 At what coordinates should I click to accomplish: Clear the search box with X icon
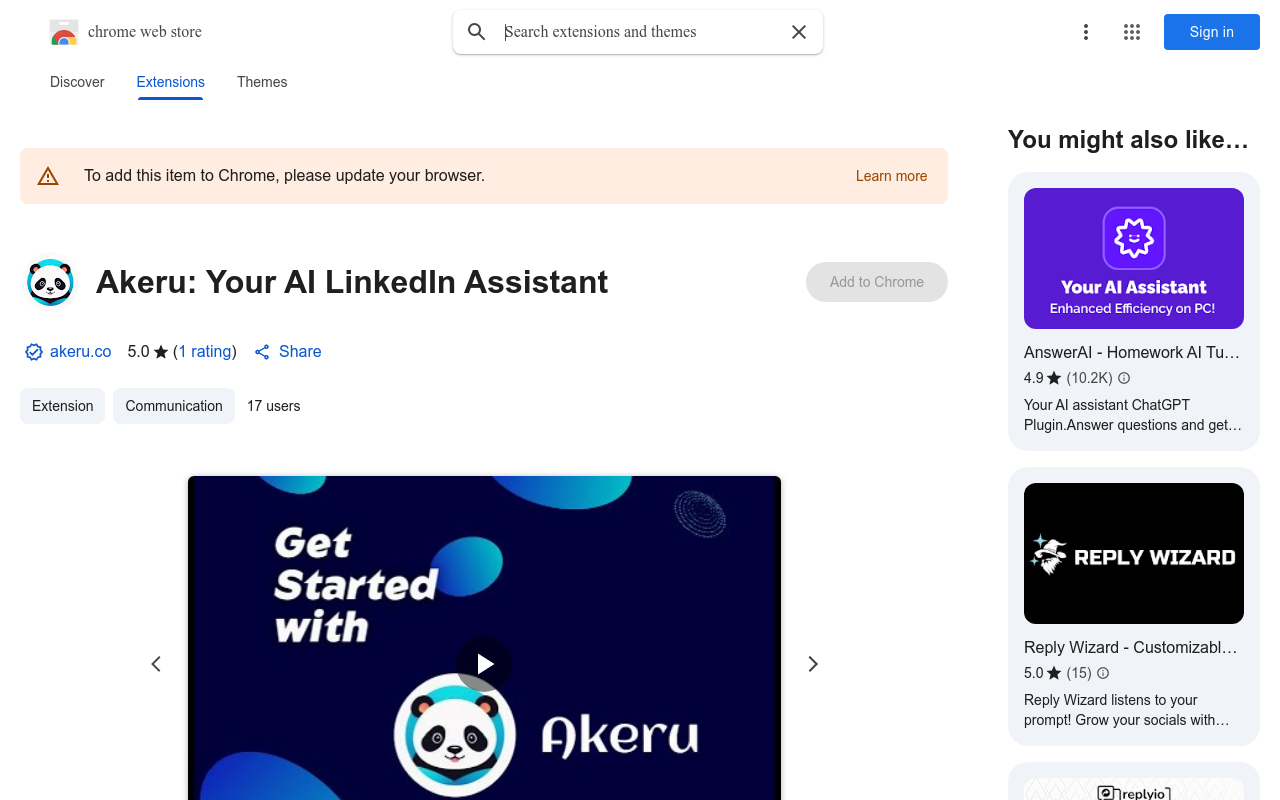point(799,32)
